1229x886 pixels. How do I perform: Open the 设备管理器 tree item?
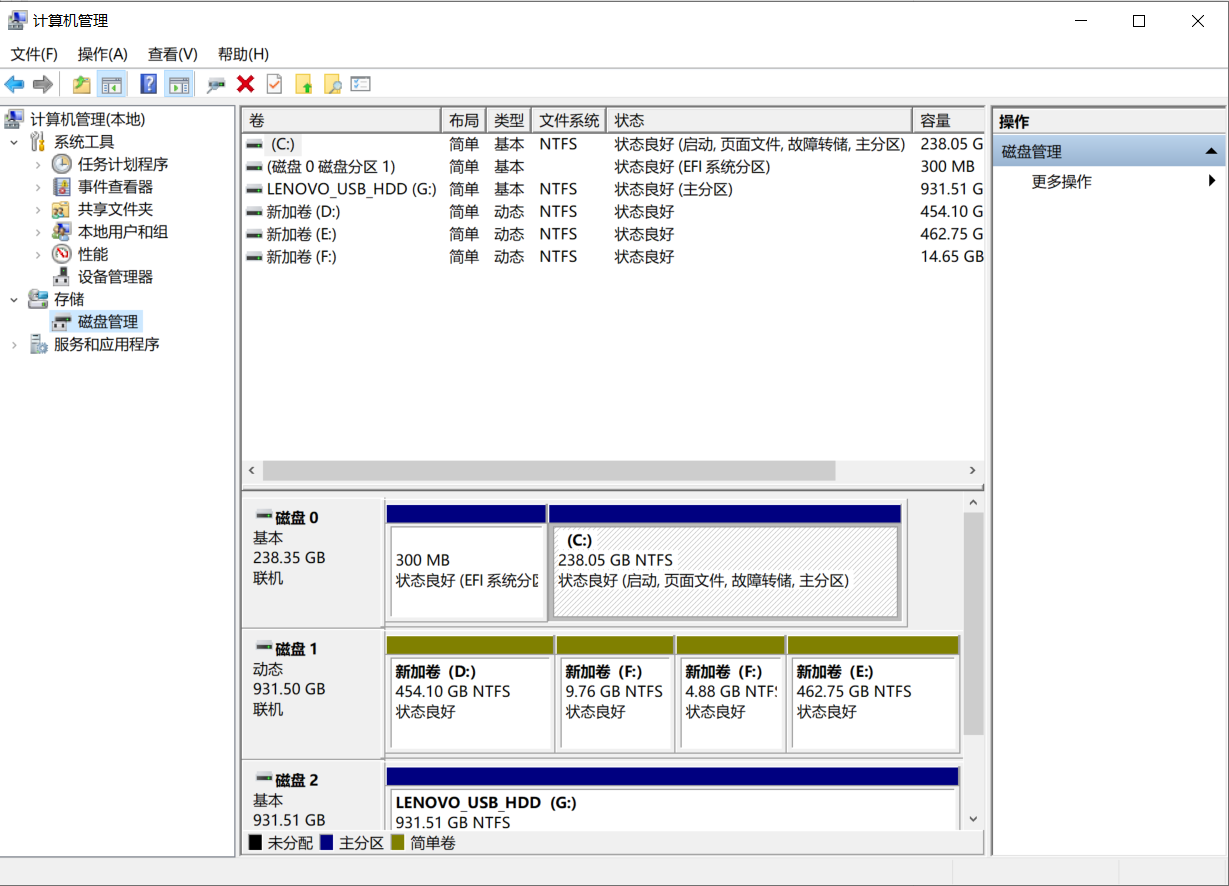point(115,277)
